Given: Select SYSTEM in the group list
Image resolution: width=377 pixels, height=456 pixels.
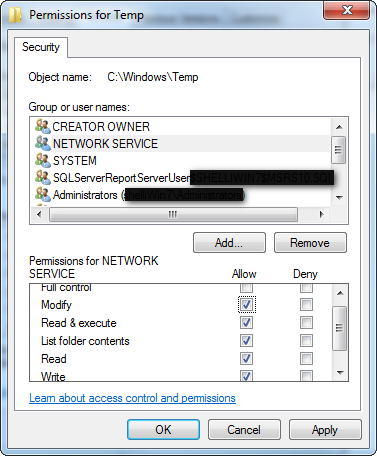Looking at the screenshot, I should pyautogui.click(x=180, y=160).
